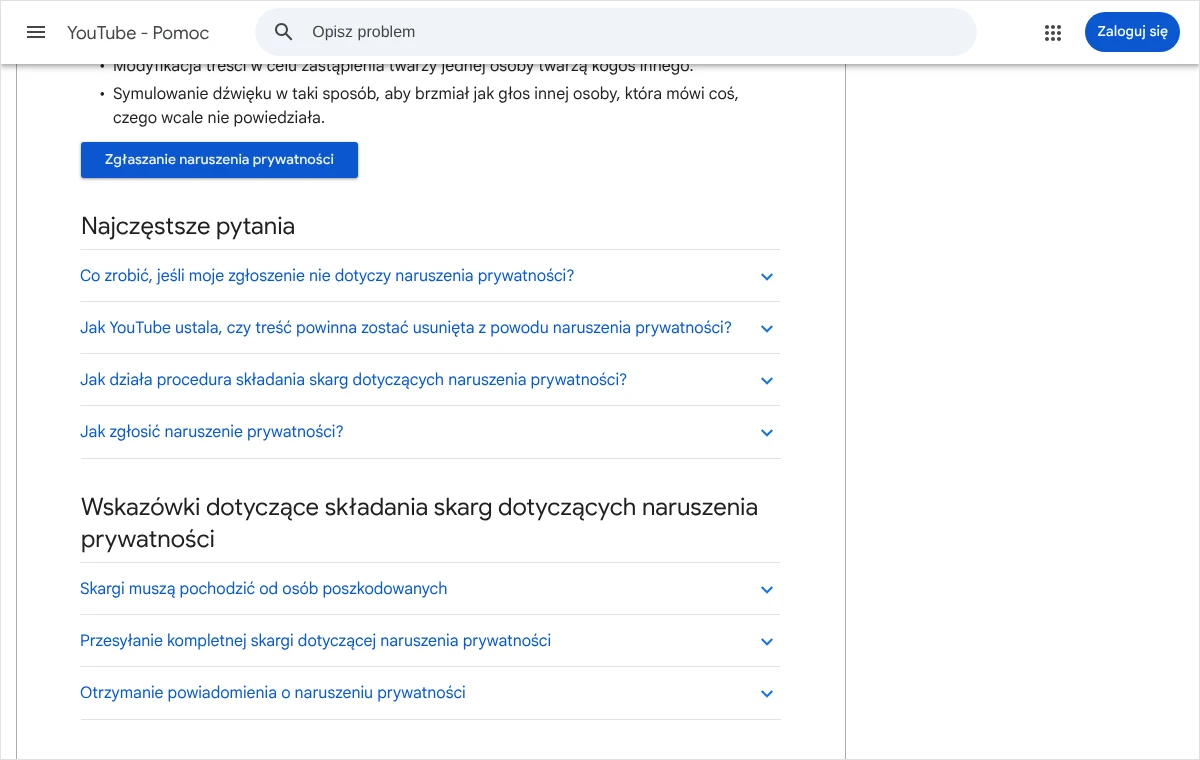Expand chevron beside Jak działa procedura
The image size is (1200, 760).
tap(767, 381)
